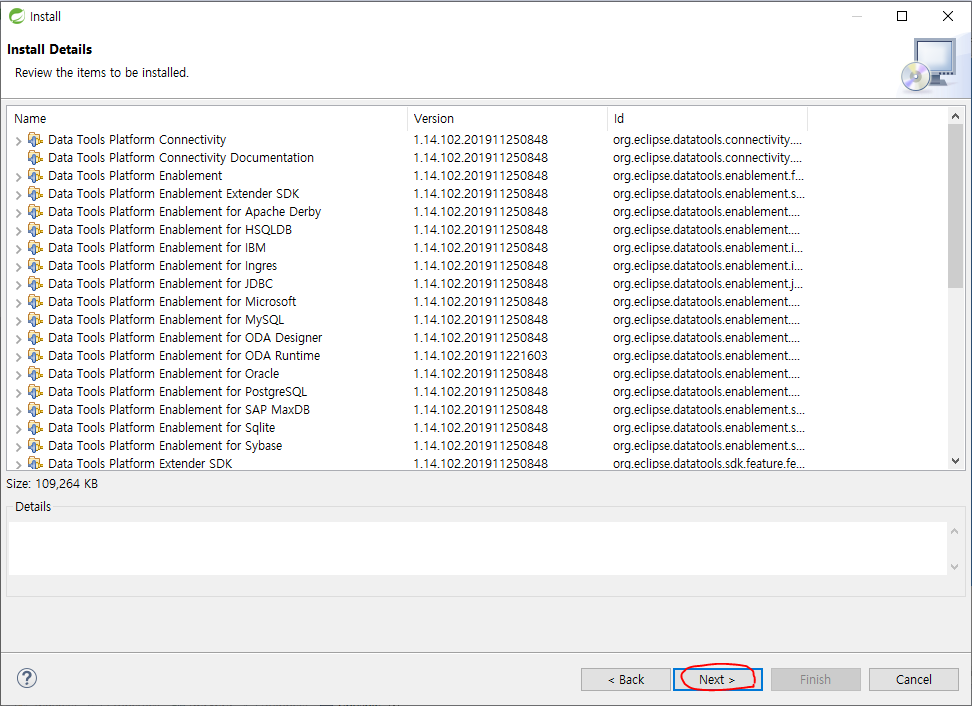
Task: Click feature icon of Enablement for PostgreSQL
Action: point(35,391)
